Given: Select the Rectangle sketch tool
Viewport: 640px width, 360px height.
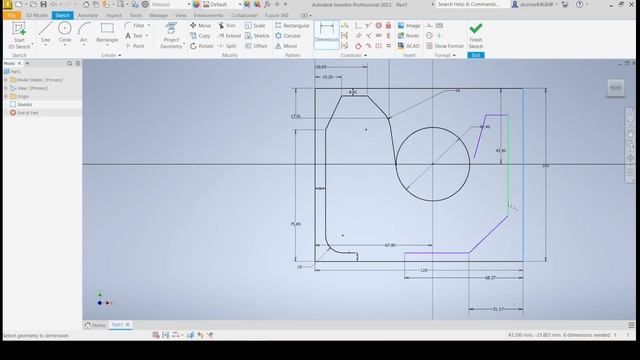Looking at the screenshot, I should pos(107,32).
